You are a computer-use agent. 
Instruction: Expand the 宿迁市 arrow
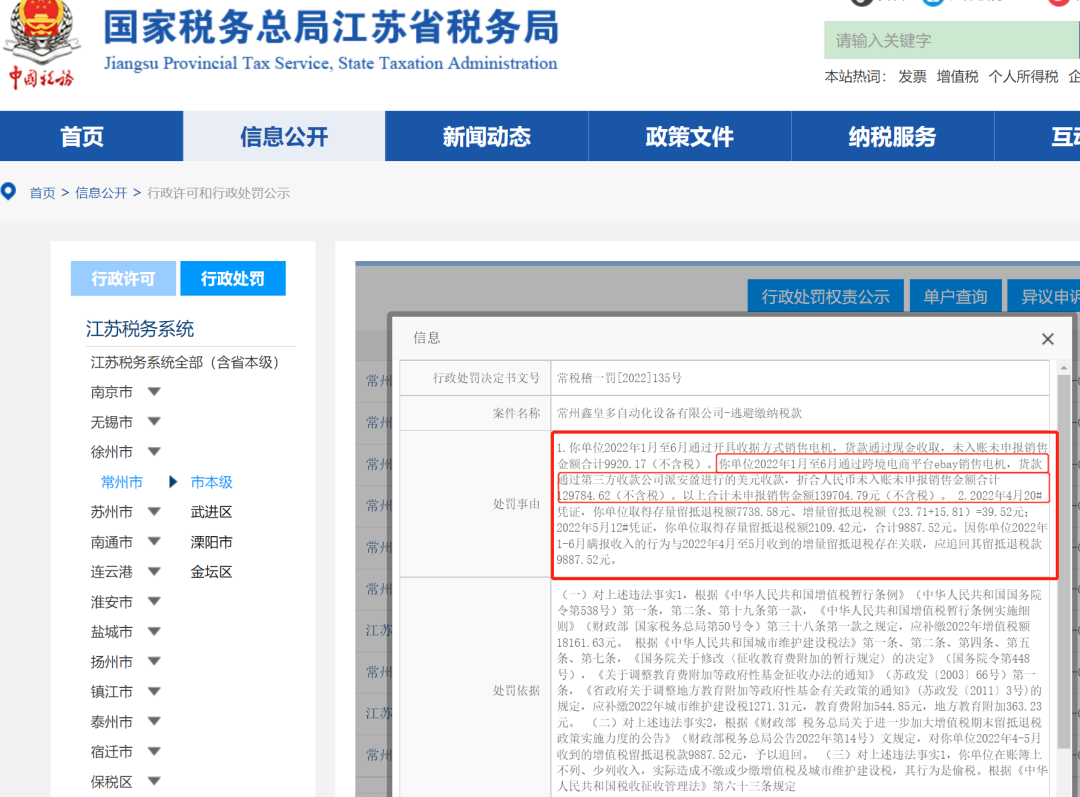154,751
